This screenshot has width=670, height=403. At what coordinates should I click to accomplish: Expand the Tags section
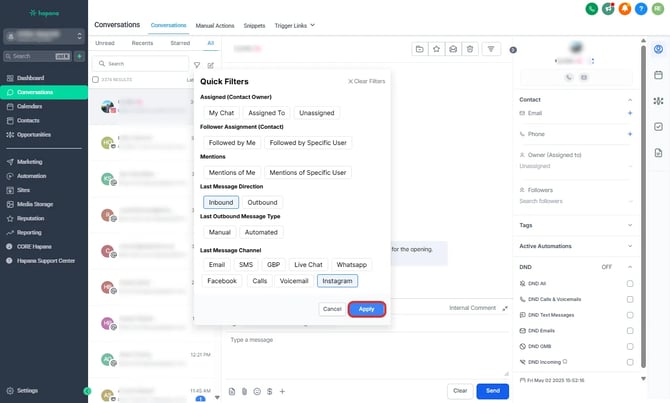point(629,225)
